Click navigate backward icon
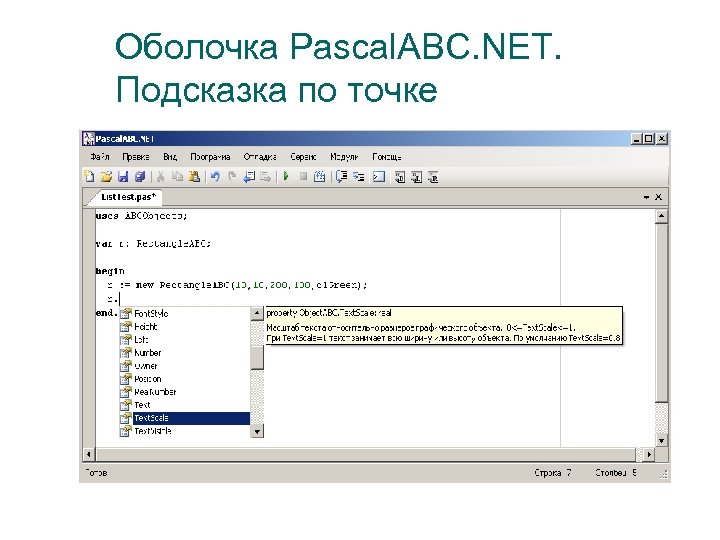Viewport: 720px width, 540px height. (x=249, y=176)
